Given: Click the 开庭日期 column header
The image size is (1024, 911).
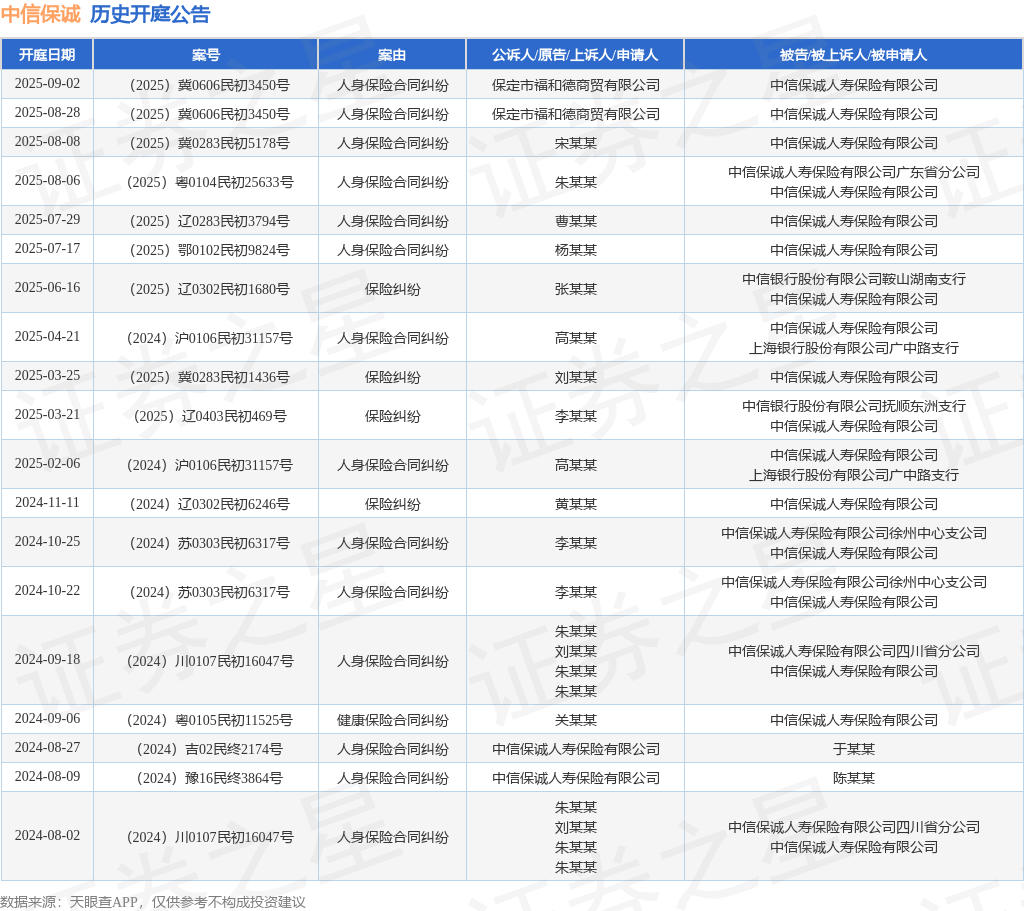Looking at the screenshot, I should (47, 55).
